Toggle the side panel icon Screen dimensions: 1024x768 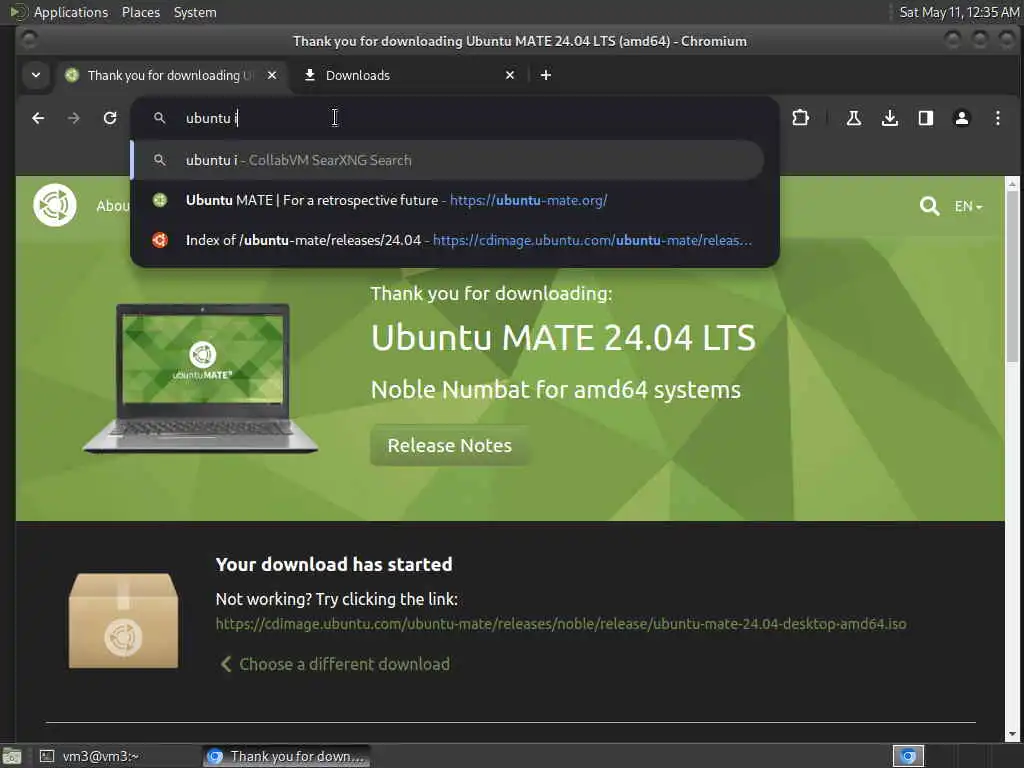(x=925, y=118)
